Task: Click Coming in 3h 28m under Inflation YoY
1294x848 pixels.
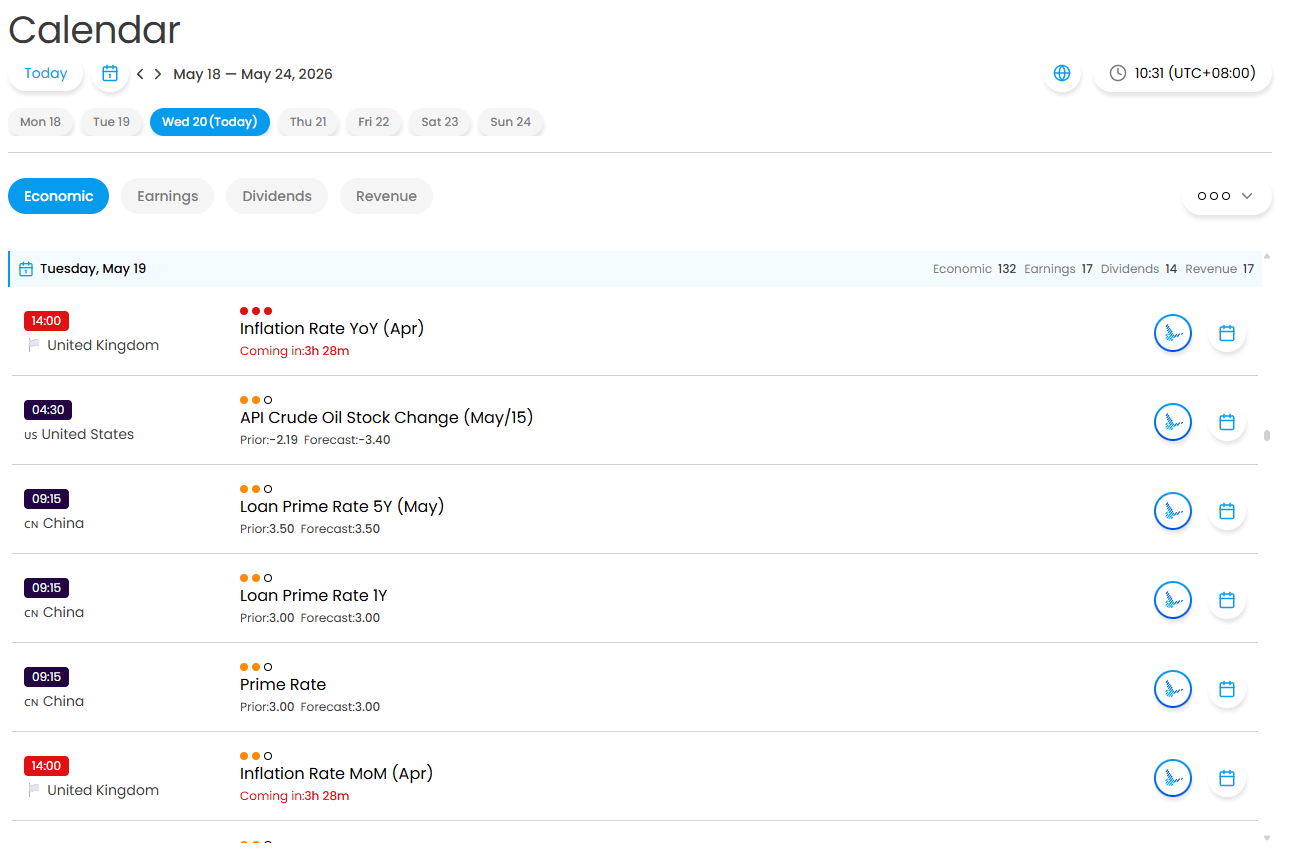Action: click(x=295, y=351)
